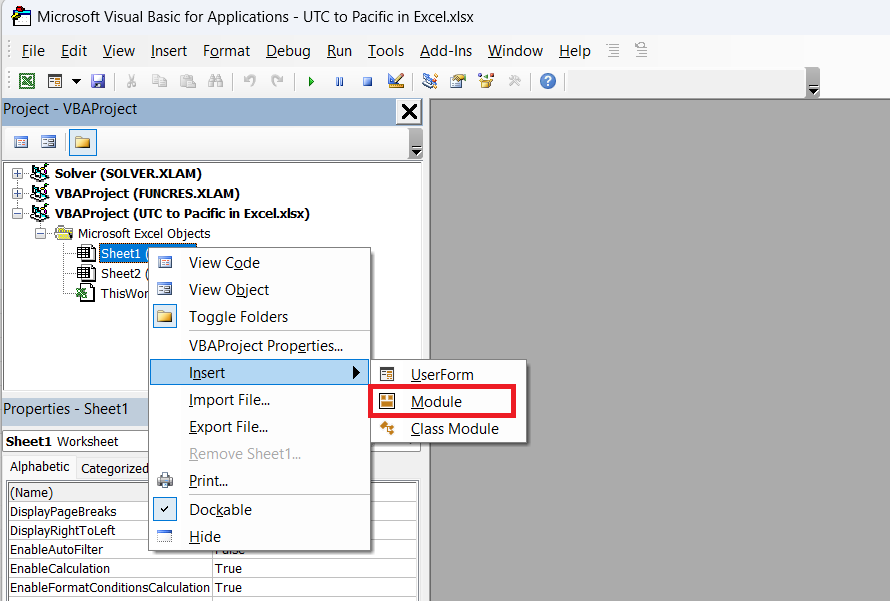Open the Object Browser toolbar icon

[486, 81]
